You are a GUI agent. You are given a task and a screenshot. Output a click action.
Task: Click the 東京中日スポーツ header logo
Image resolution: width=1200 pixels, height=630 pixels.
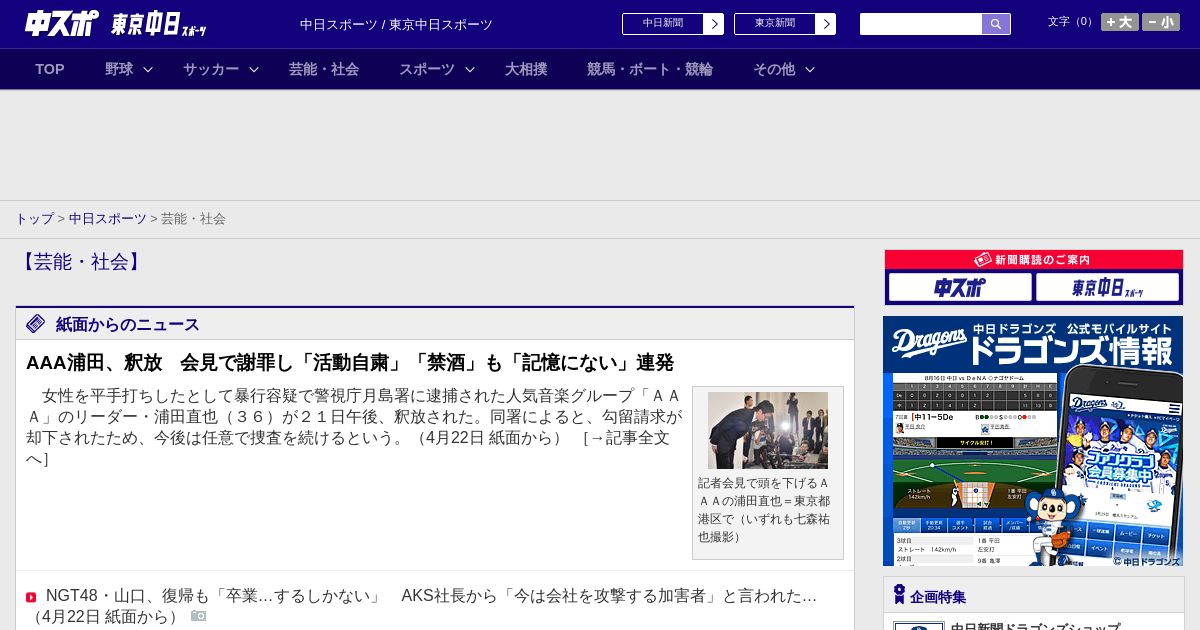(x=159, y=24)
